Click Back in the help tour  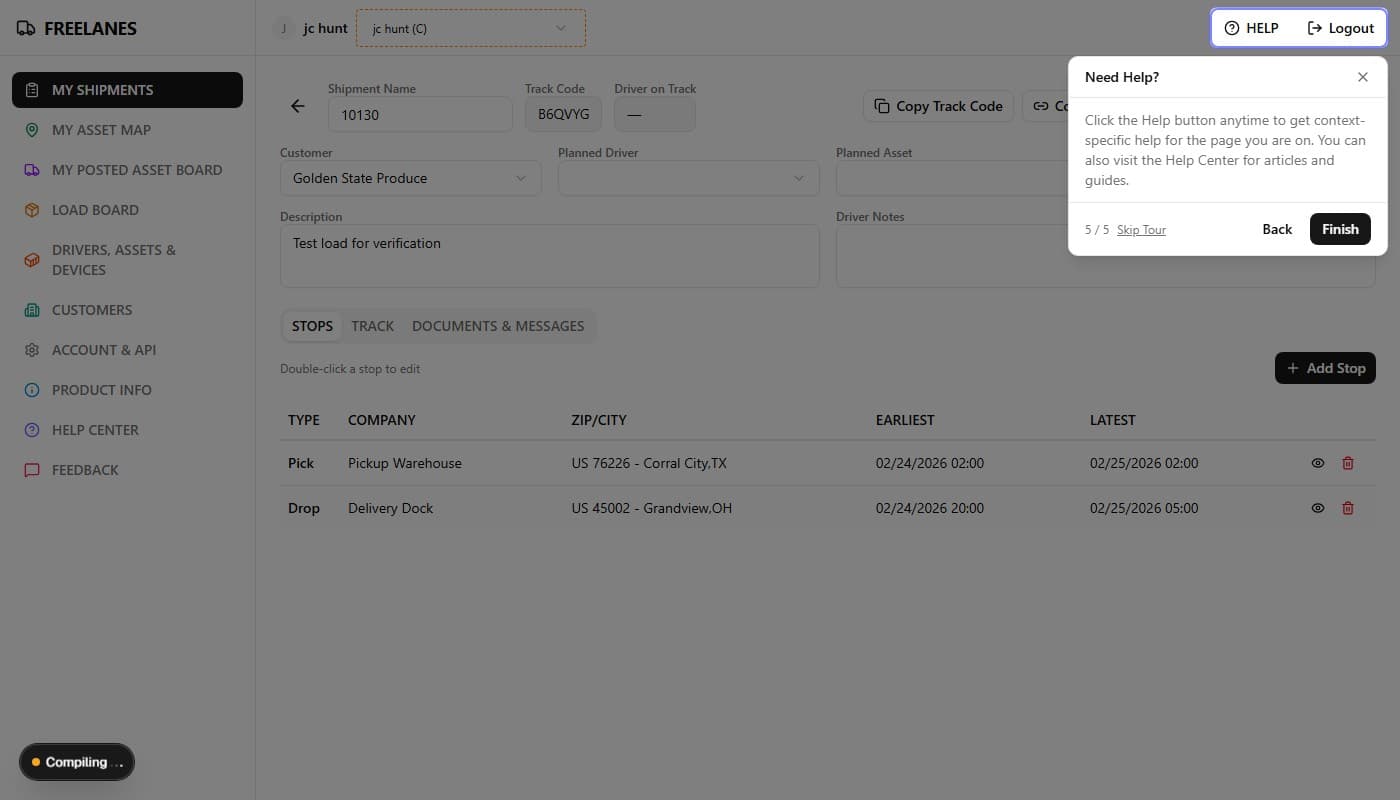click(1277, 229)
